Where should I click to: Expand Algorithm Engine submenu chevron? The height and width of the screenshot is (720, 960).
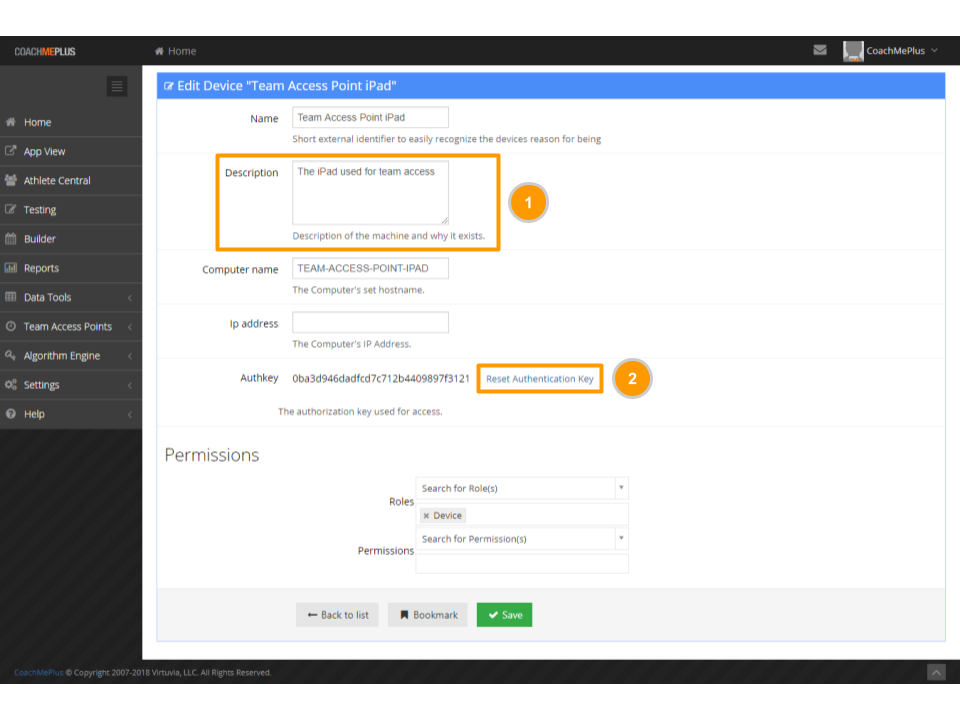click(x=130, y=356)
